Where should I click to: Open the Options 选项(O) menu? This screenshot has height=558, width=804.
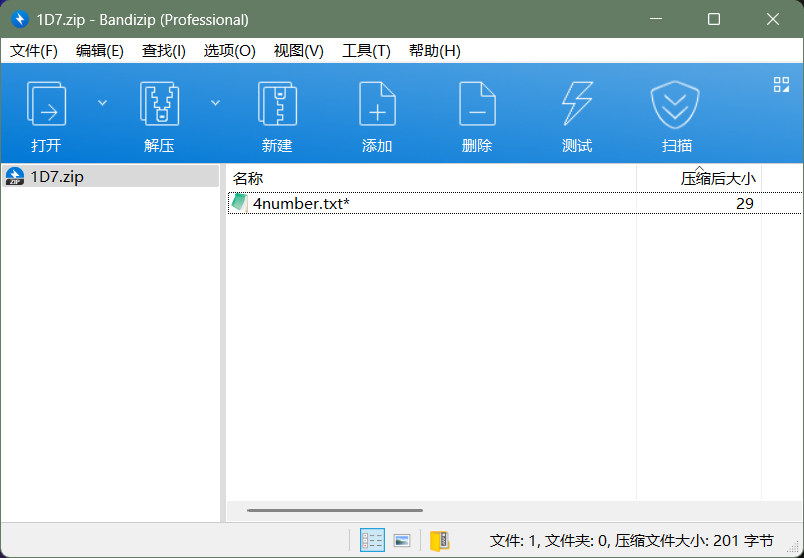click(x=229, y=51)
